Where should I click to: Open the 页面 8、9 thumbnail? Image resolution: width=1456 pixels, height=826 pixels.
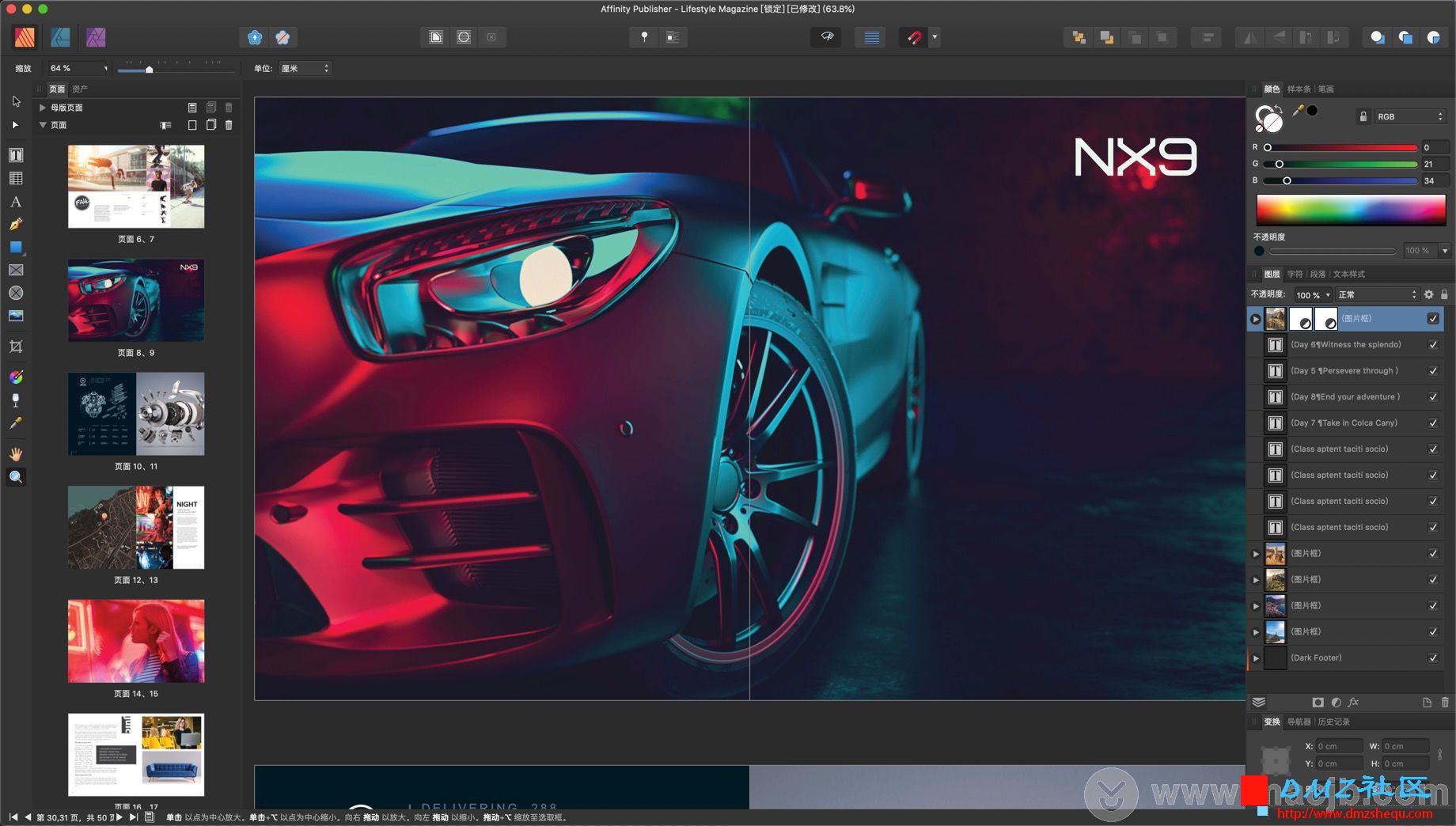pyautogui.click(x=136, y=300)
